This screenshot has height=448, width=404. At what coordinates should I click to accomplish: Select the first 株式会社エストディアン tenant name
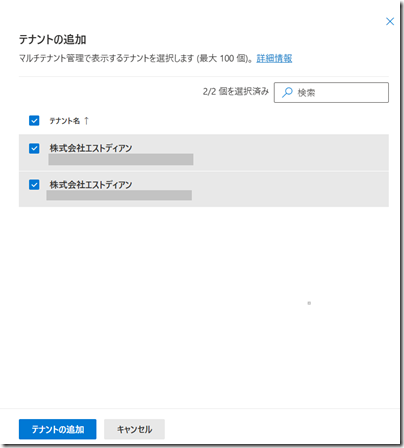(91, 148)
